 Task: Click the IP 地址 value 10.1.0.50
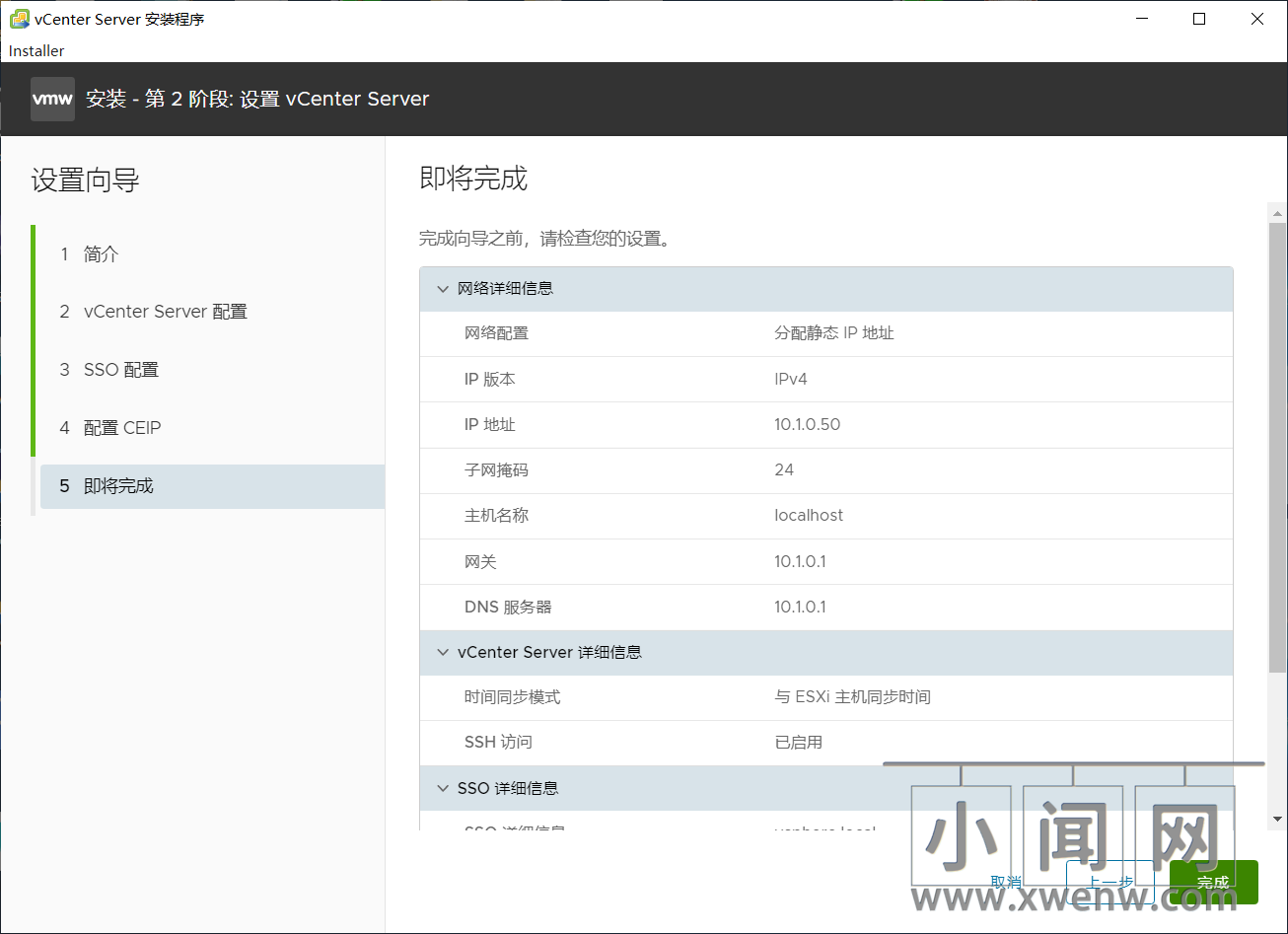pos(807,424)
